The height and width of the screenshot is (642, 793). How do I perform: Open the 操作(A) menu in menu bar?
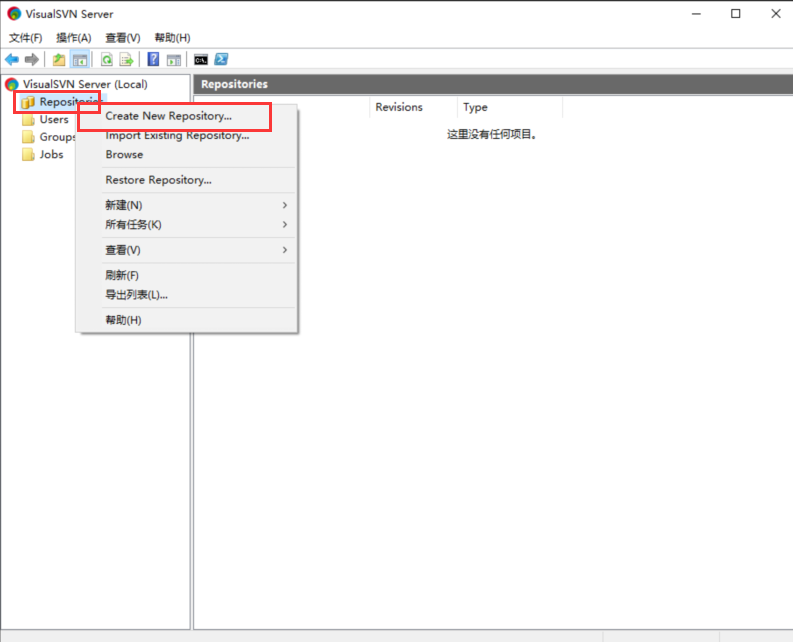73,38
